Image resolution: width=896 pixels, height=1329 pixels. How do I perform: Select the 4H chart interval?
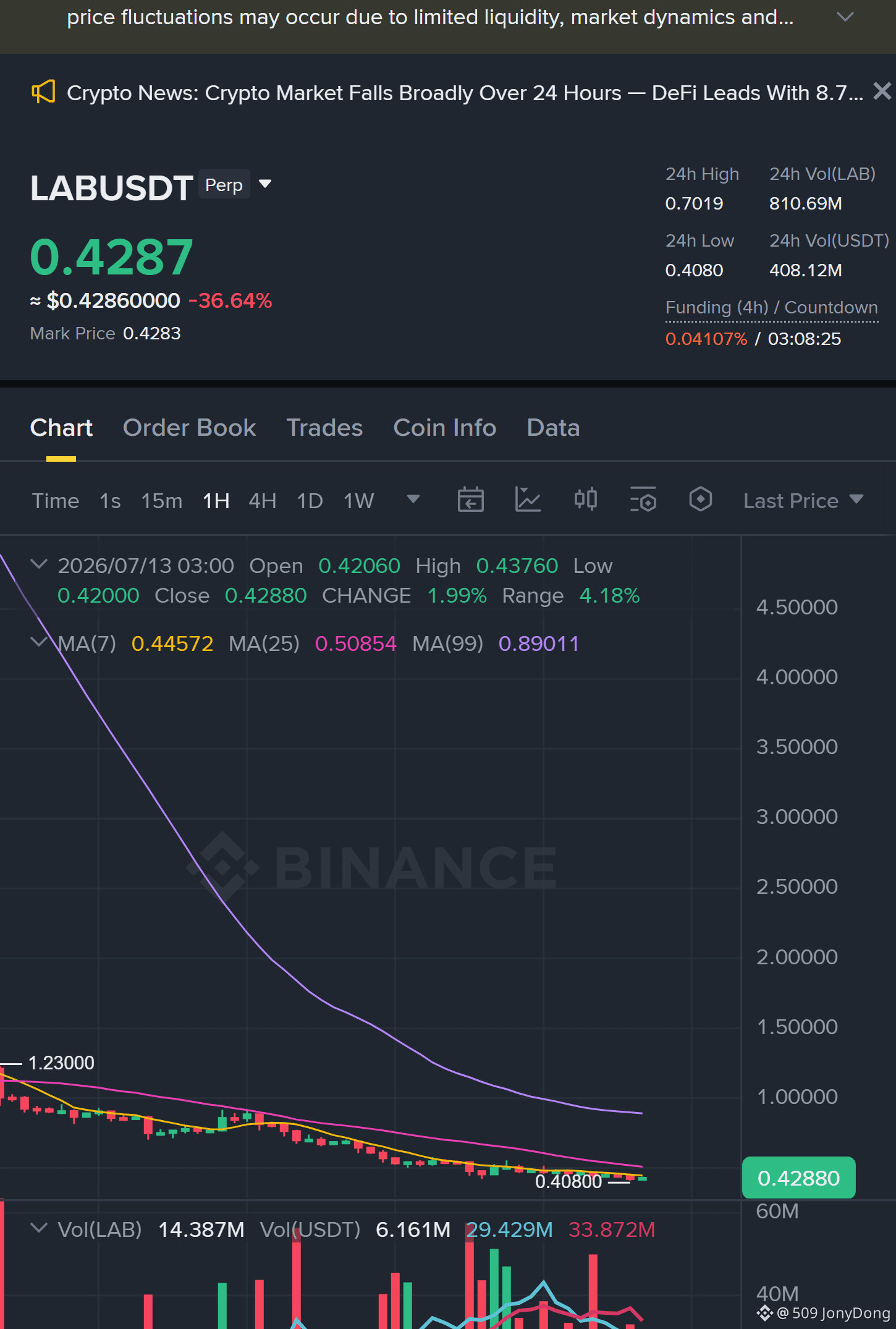[x=262, y=501]
